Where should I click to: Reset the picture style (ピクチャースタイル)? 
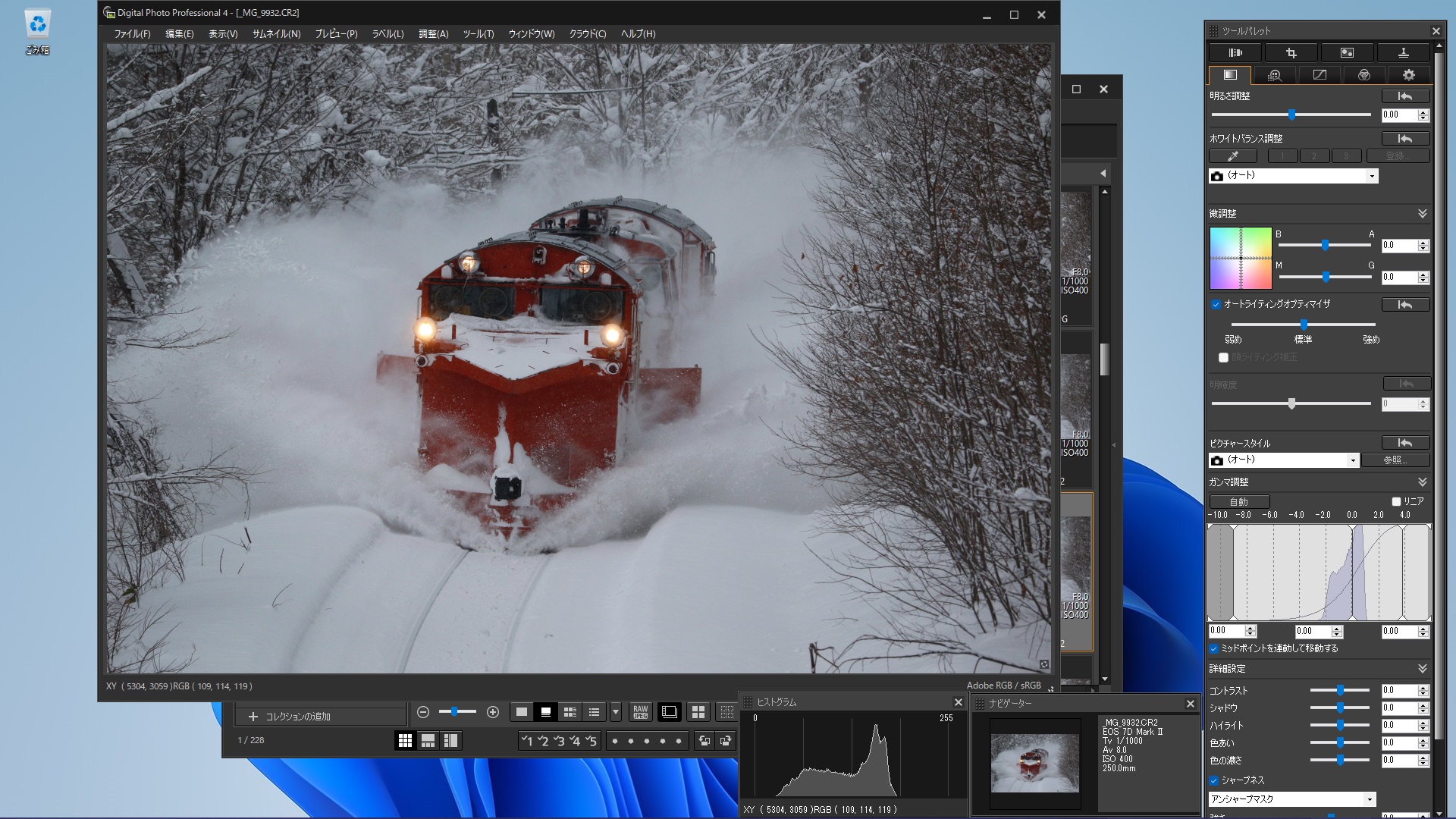(1405, 443)
